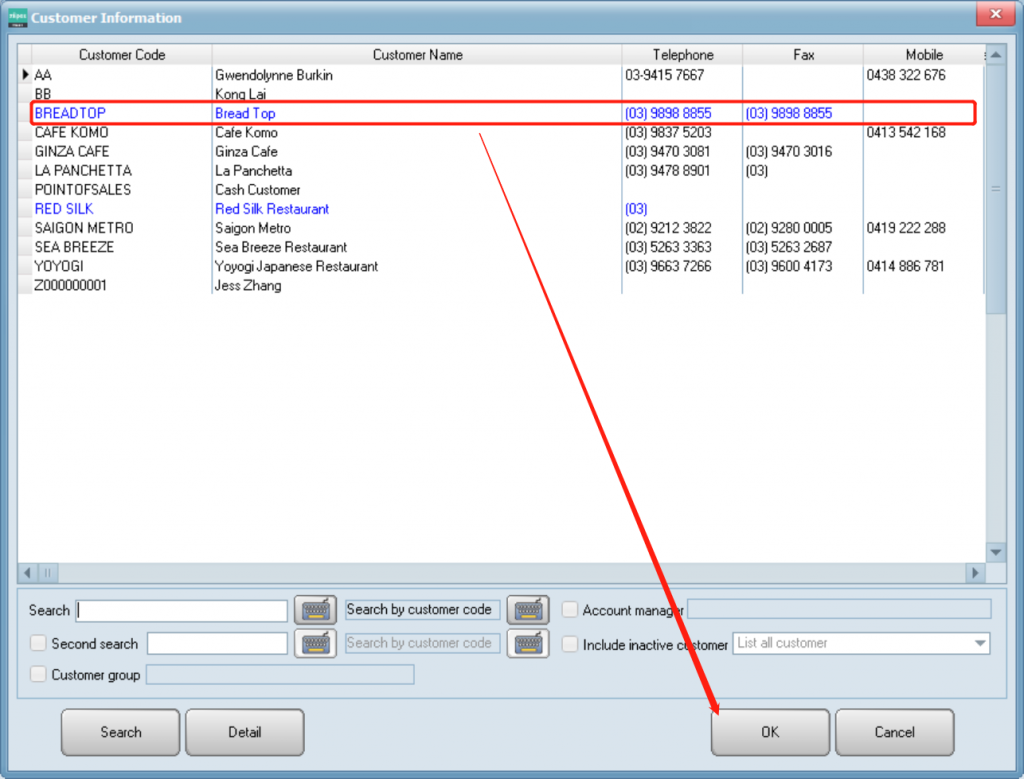Click the upper 'Search by customer code' selector
The image size is (1024, 779).
point(419,610)
